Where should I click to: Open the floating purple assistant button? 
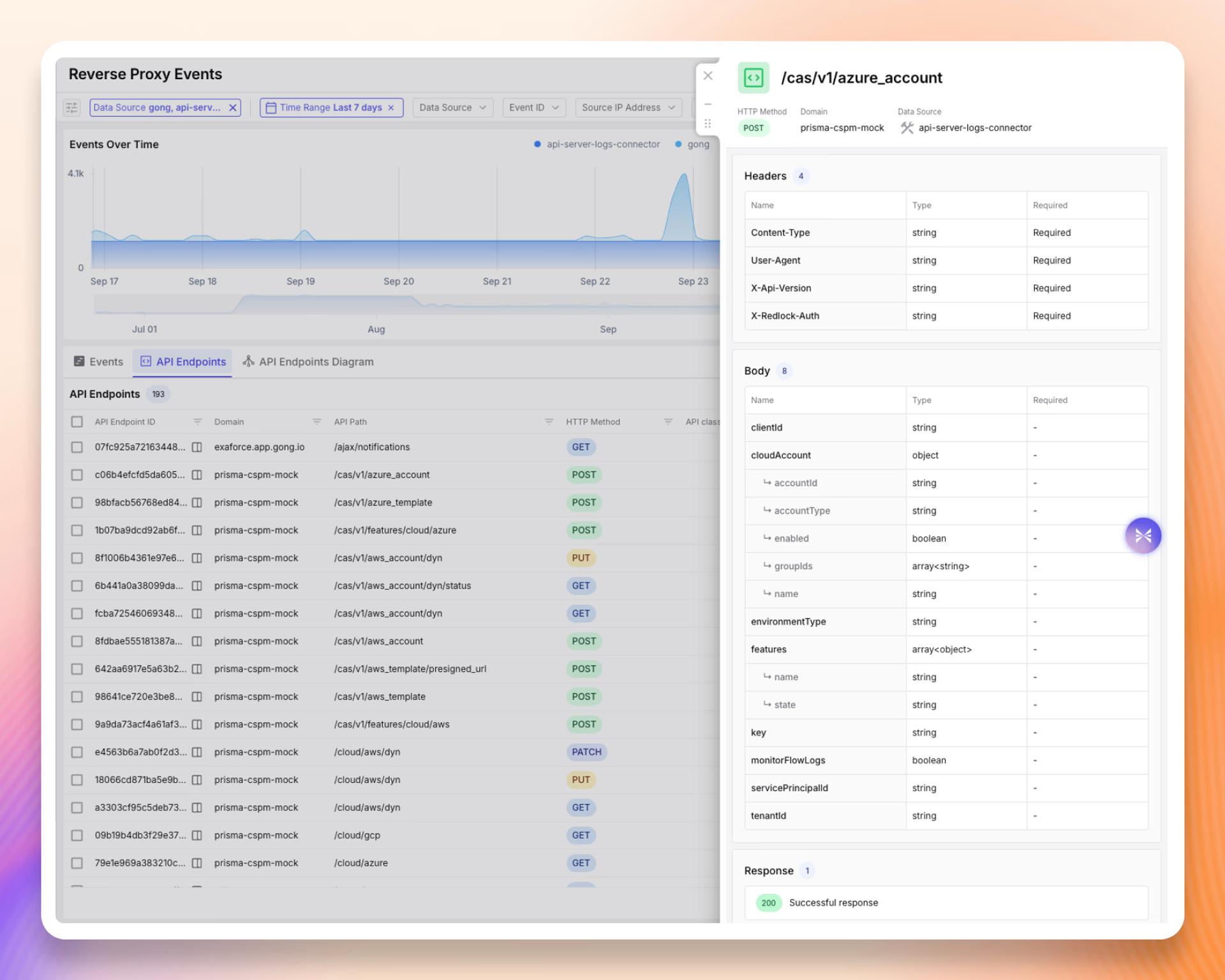1143,535
